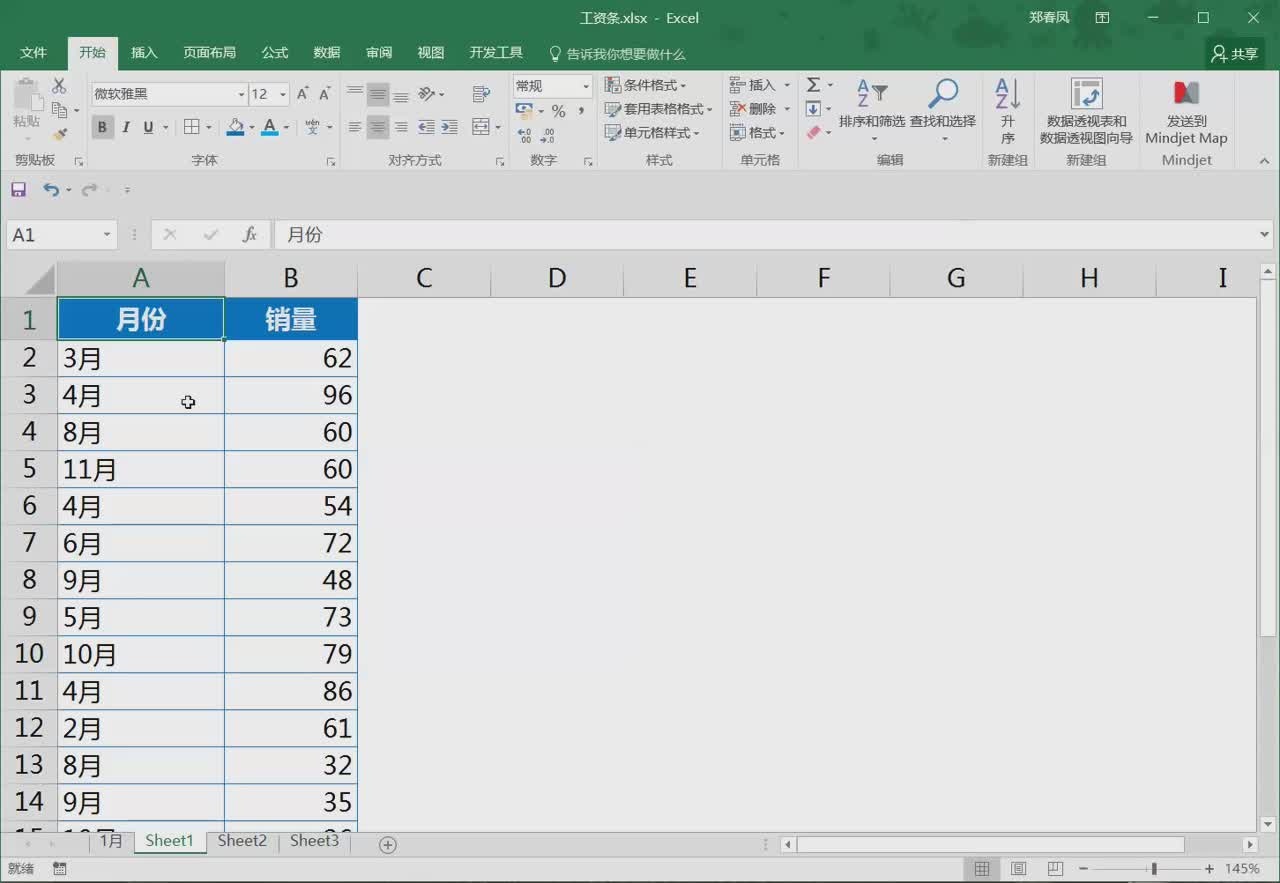Screen dimensions: 1280x883
Task: Apply the cell borders icon
Action: tap(192, 127)
